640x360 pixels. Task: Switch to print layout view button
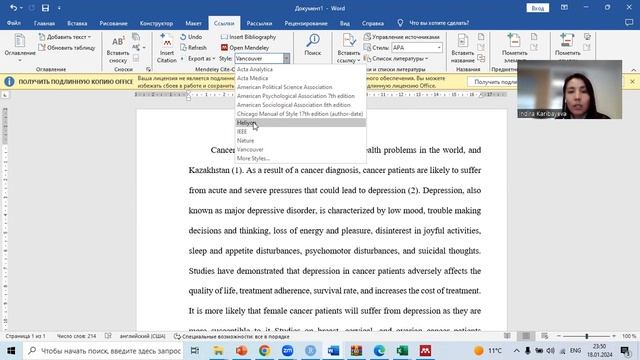526,336
